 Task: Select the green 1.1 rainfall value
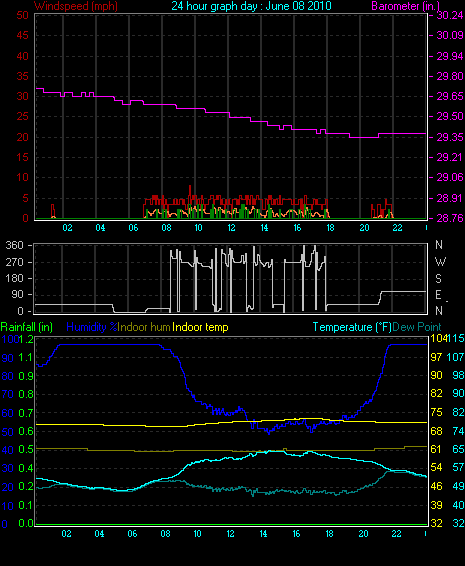[26, 357]
